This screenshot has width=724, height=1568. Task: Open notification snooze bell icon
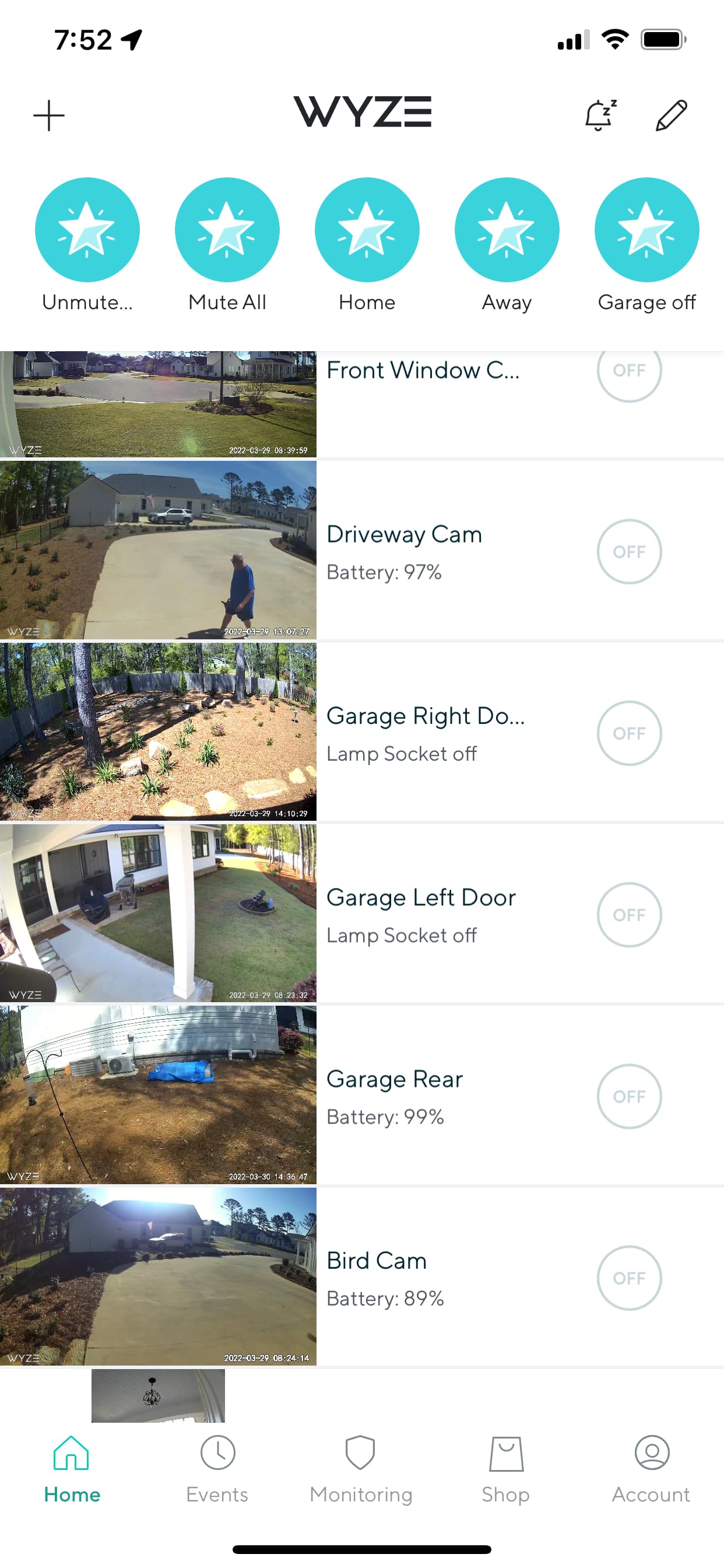600,115
